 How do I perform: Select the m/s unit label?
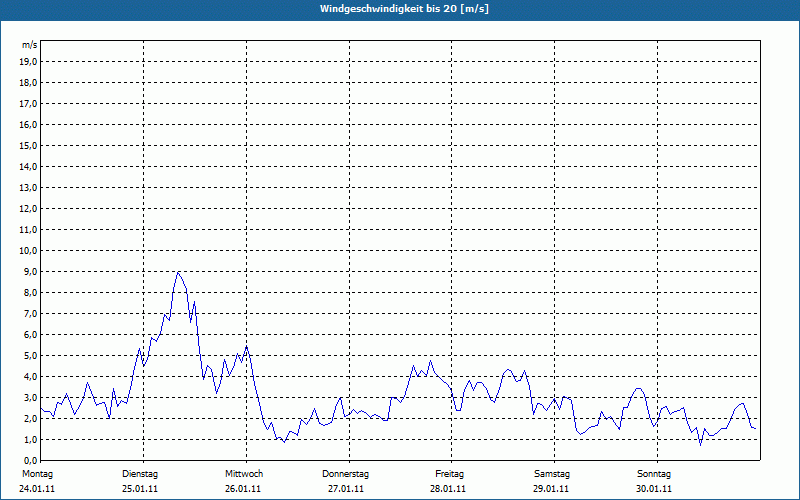tap(29, 45)
